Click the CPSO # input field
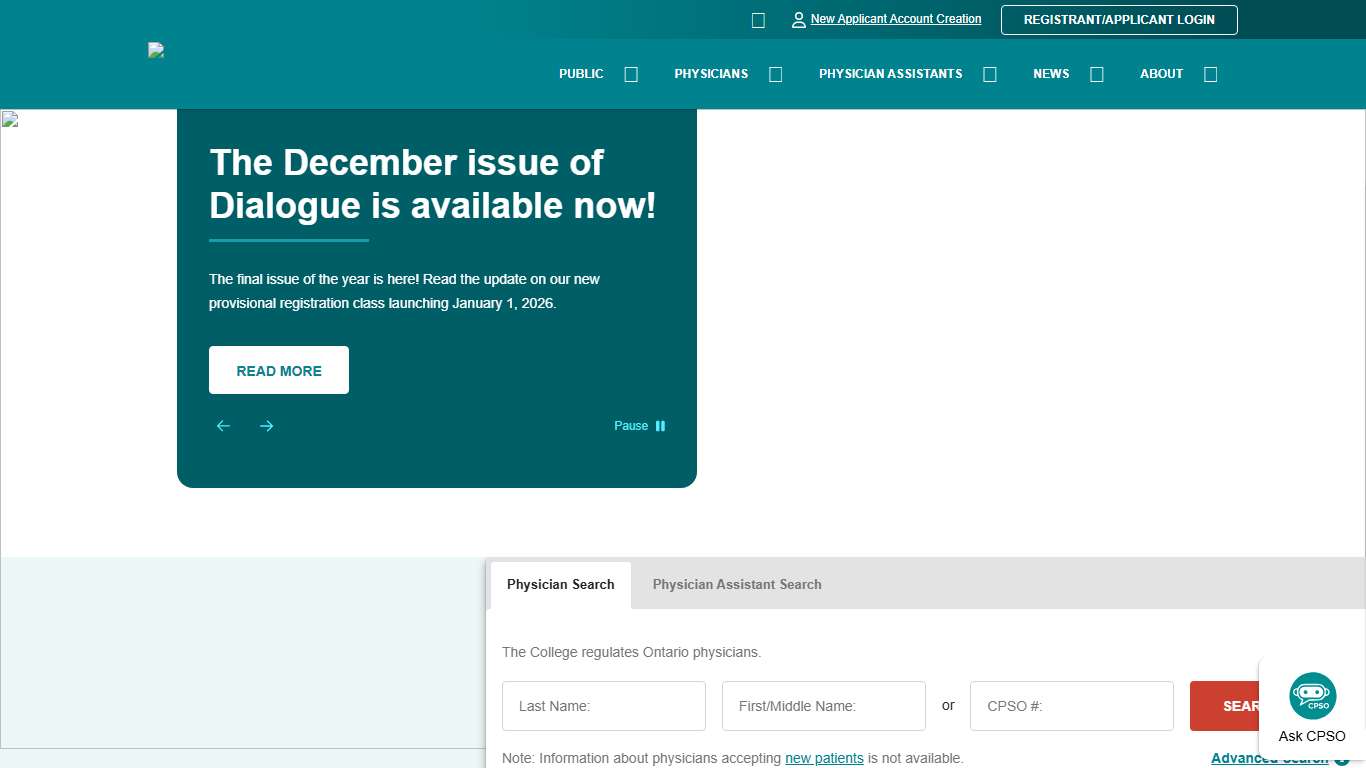 (1071, 706)
